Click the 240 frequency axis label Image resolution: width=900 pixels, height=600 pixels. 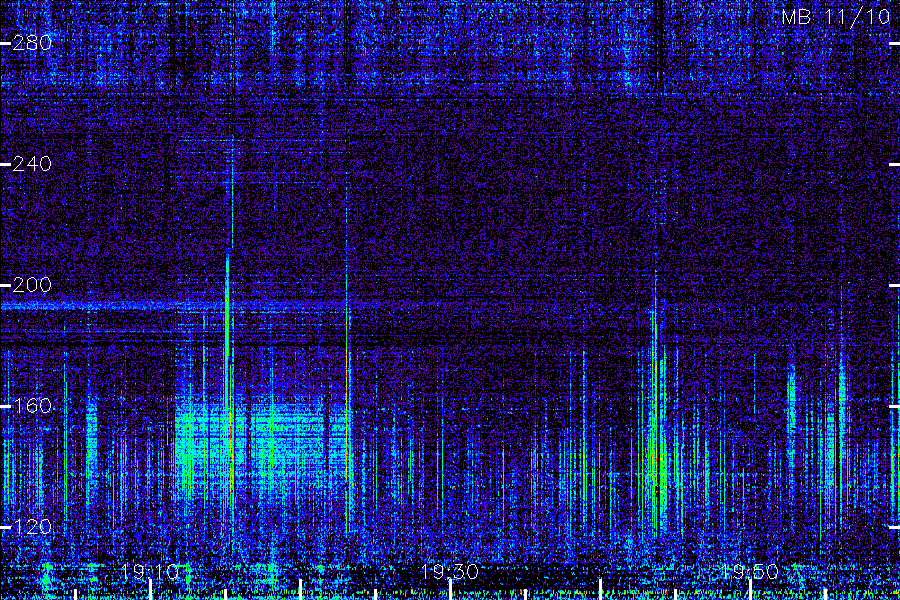[x=32, y=164]
